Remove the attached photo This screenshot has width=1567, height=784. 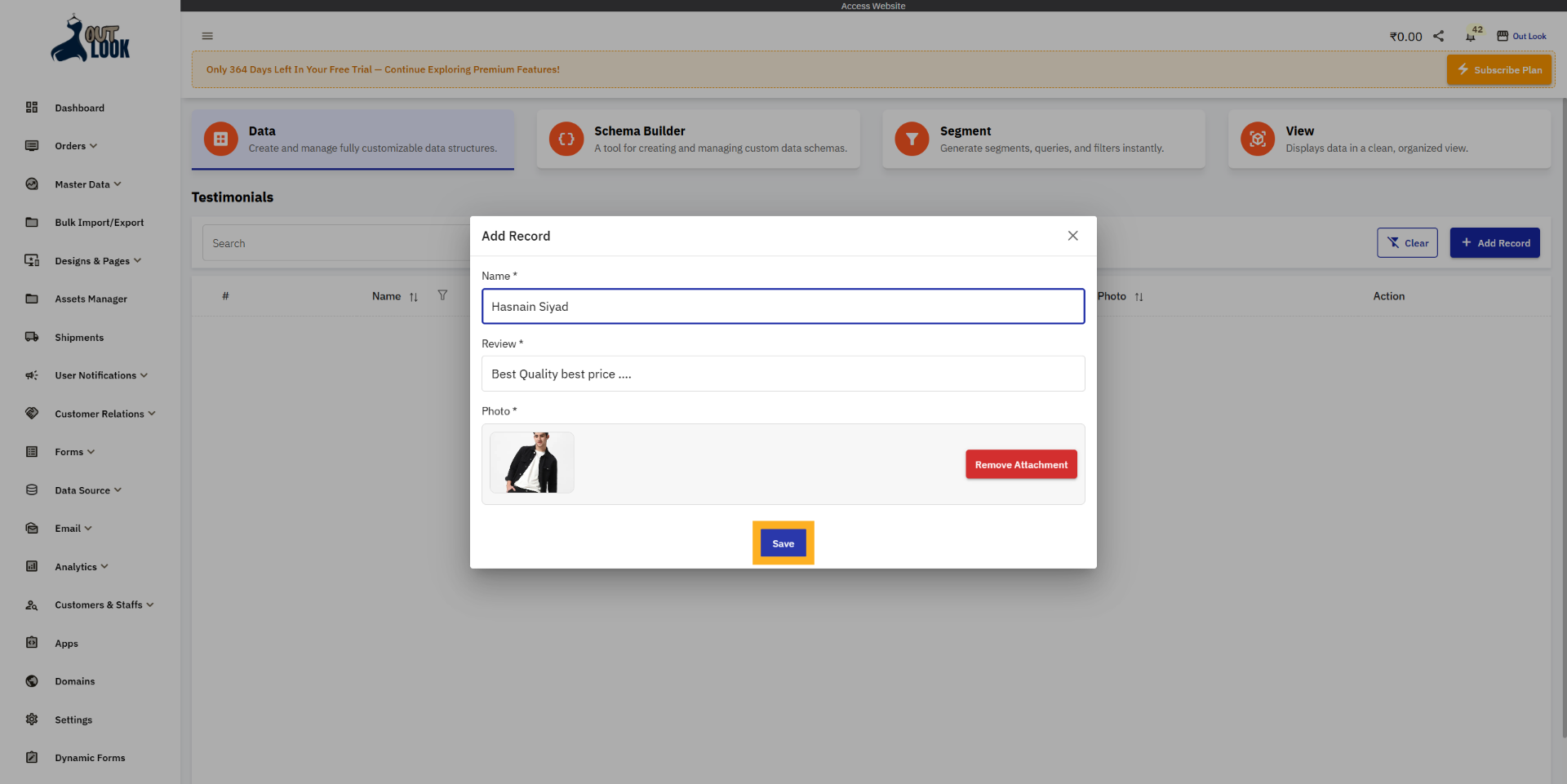(x=1020, y=465)
